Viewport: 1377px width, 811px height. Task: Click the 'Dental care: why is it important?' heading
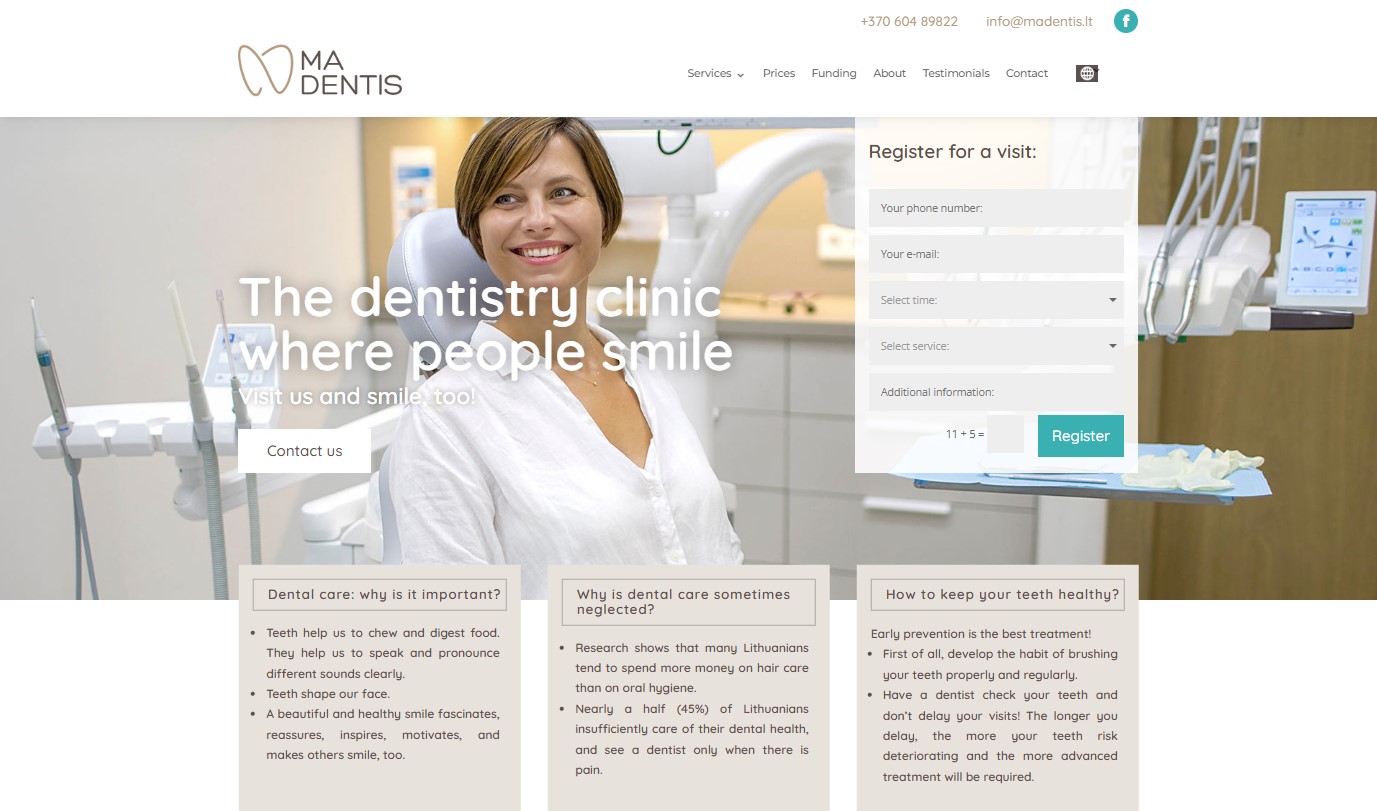tap(384, 594)
